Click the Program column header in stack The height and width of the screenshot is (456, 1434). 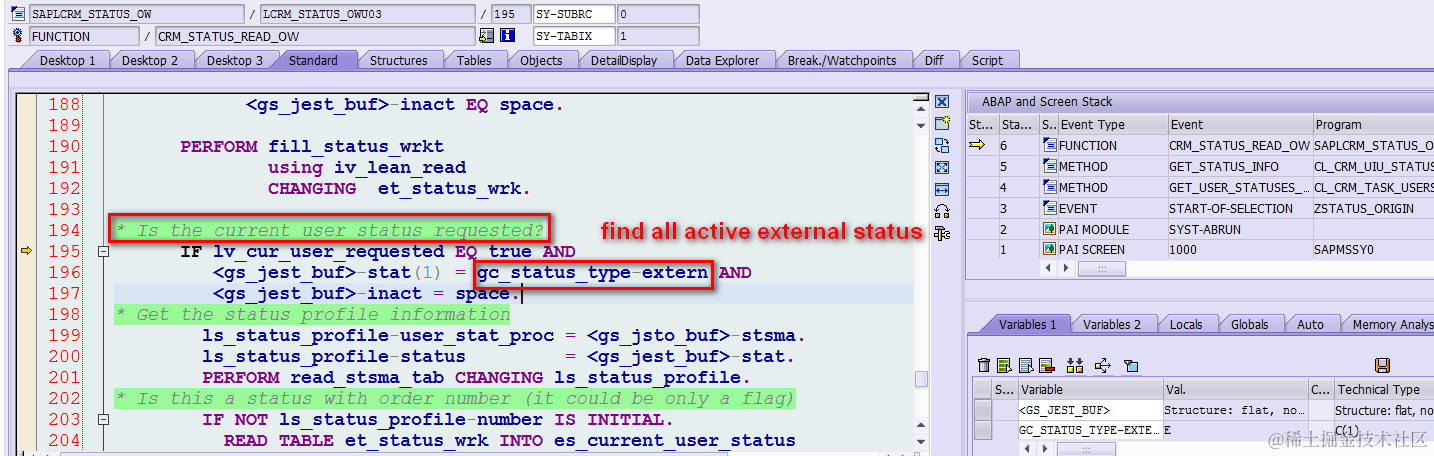1373,125
